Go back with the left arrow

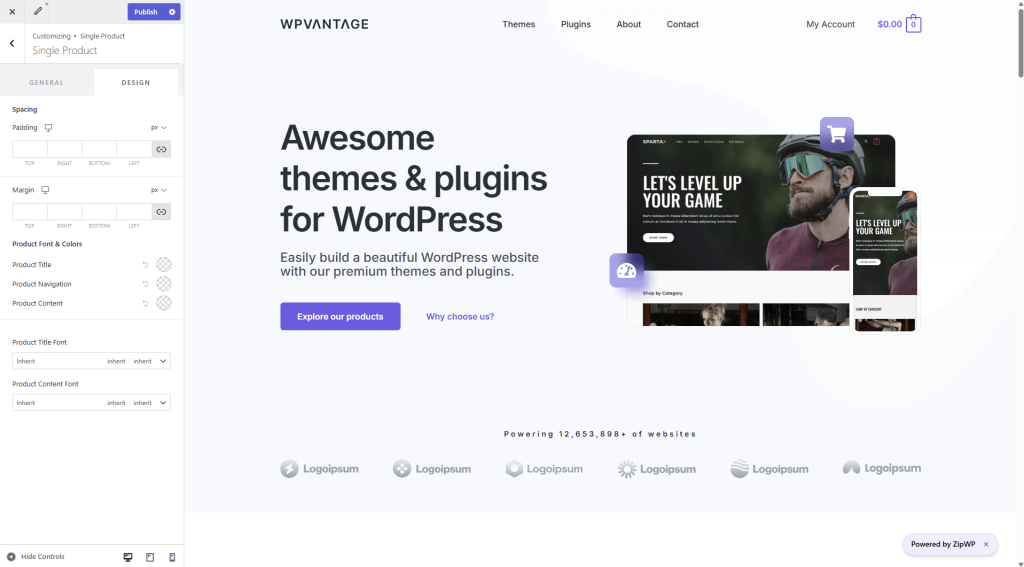point(12,43)
